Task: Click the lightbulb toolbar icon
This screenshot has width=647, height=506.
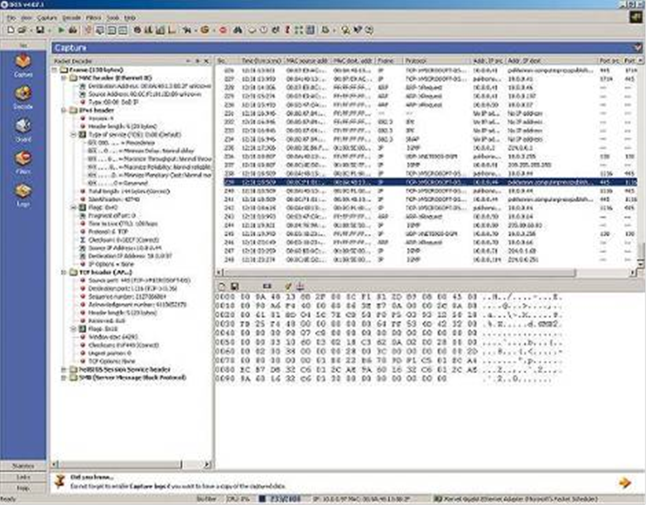Action: pos(345,30)
